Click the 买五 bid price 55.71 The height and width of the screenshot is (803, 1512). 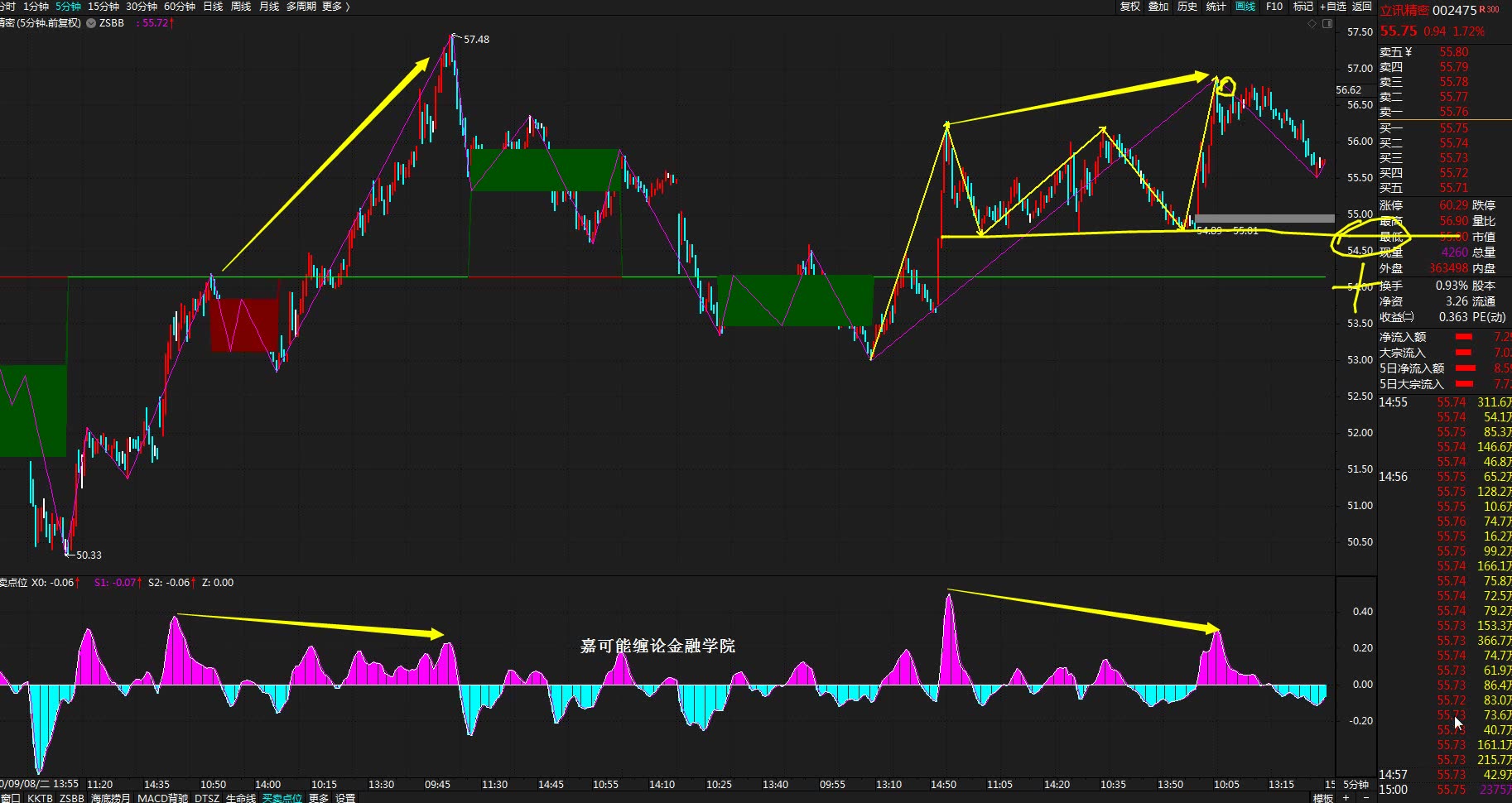click(1454, 188)
